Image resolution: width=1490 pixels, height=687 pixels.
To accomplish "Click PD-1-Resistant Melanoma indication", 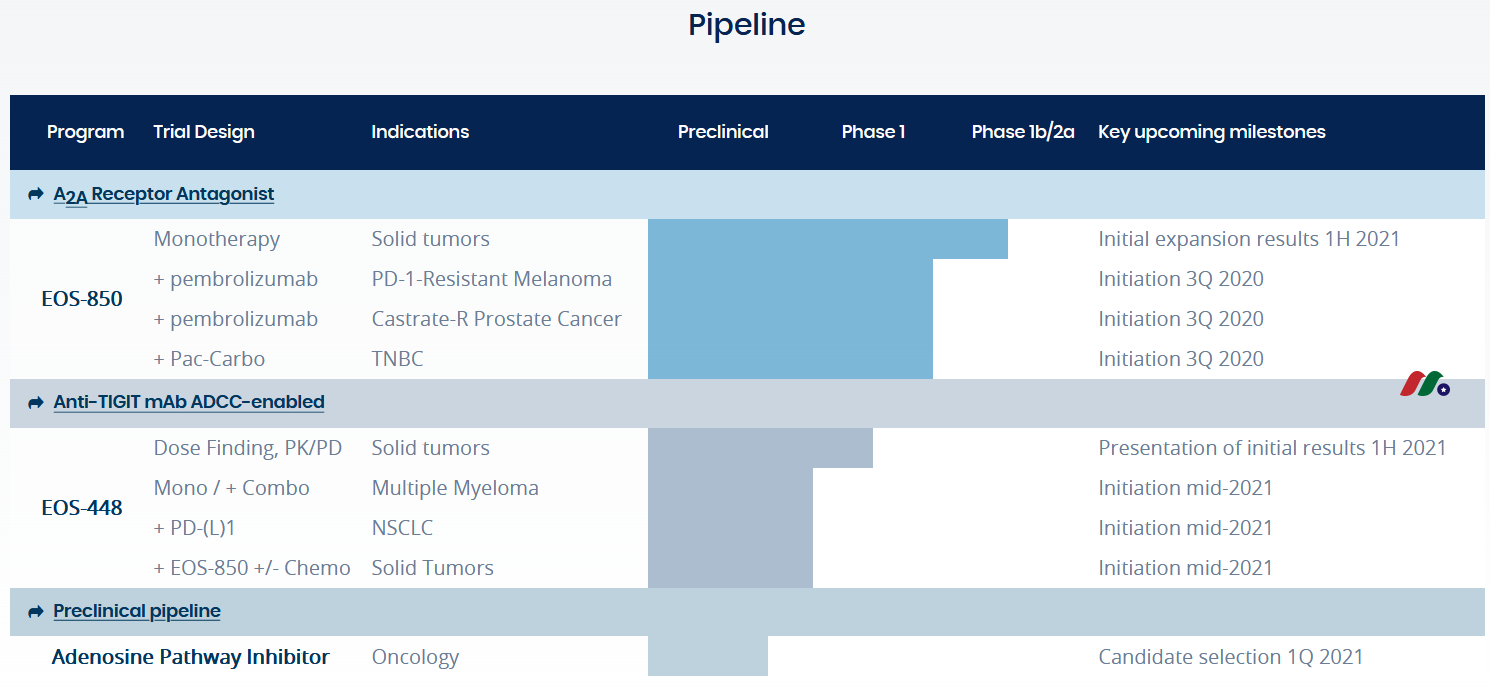I will coord(492,279).
